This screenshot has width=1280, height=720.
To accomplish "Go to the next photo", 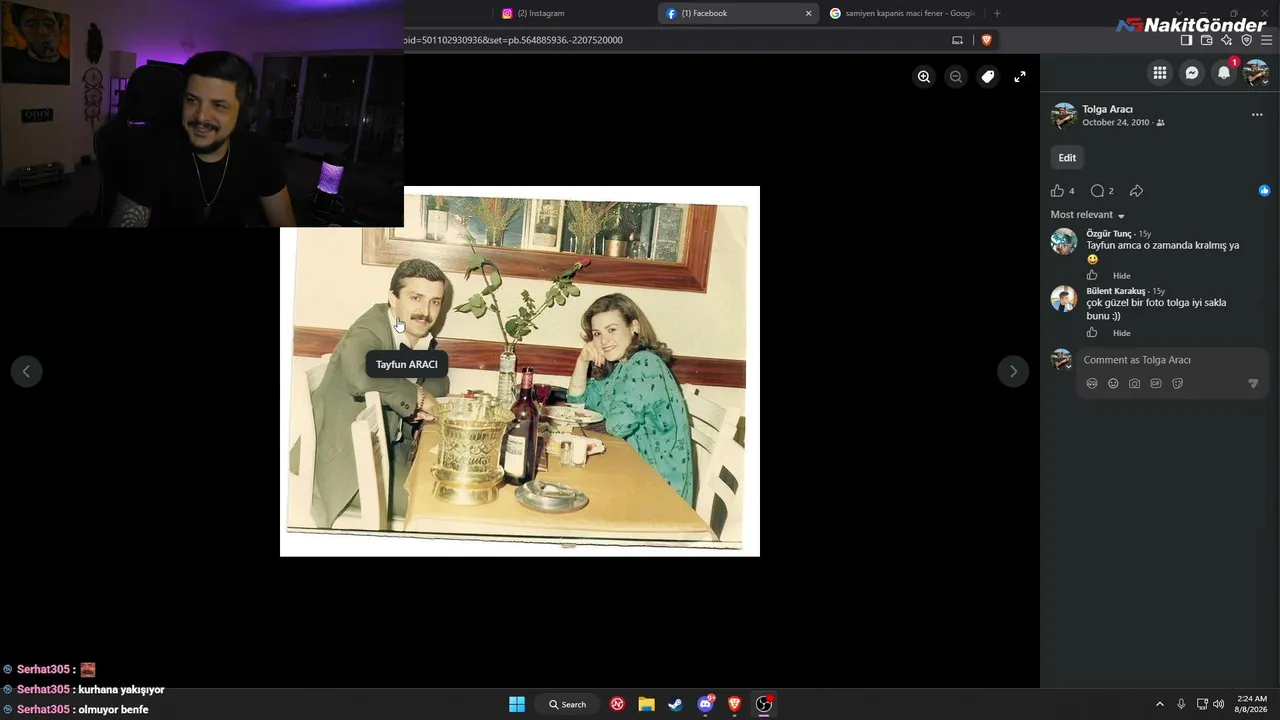I will coord(1013,372).
